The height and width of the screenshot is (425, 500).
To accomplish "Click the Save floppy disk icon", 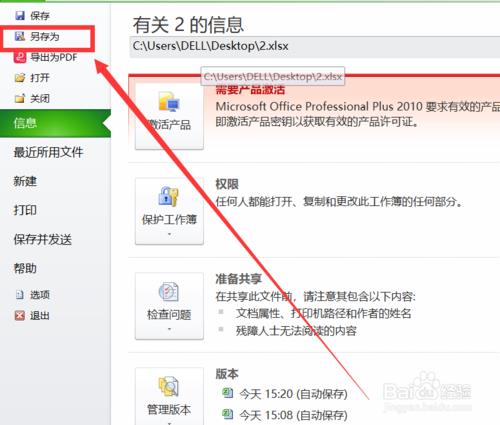I will (x=20, y=15).
